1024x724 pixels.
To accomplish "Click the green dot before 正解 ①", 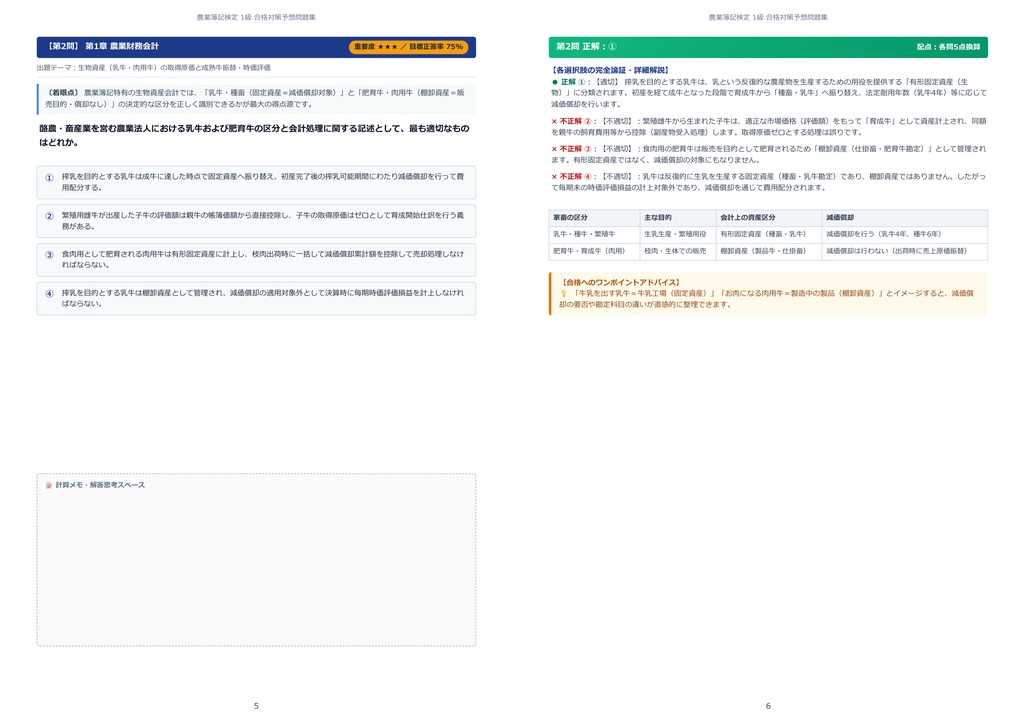I will click(x=555, y=82).
